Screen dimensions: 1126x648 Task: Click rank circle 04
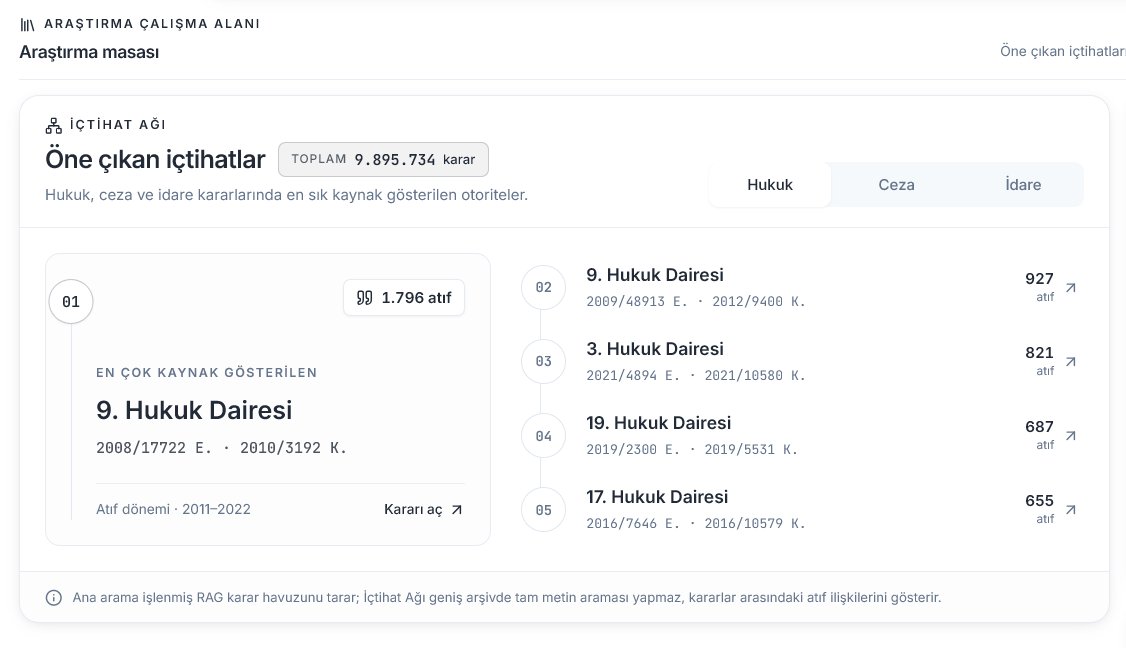[x=544, y=435]
